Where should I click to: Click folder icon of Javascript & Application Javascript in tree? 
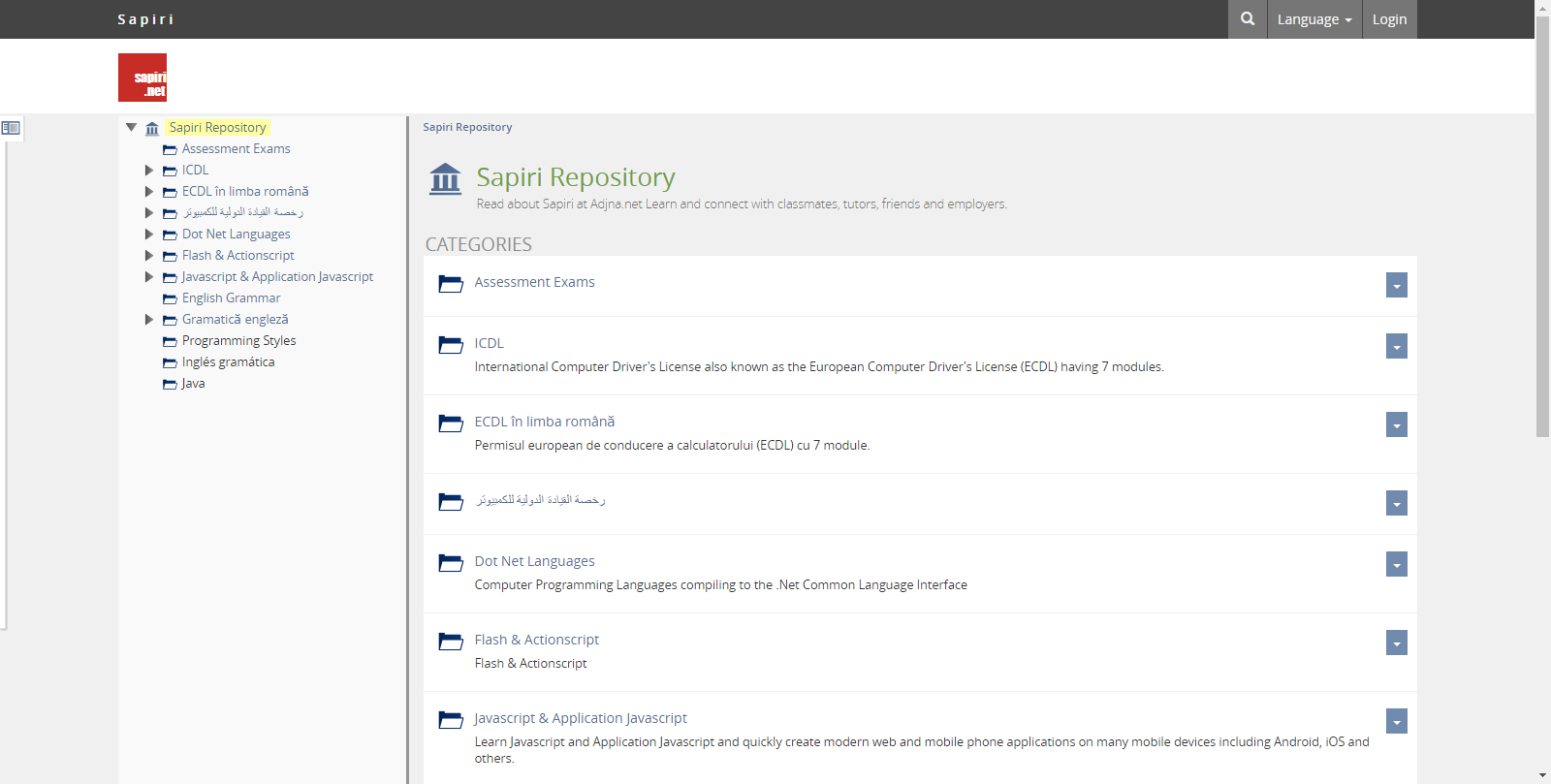(x=170, y=277)
